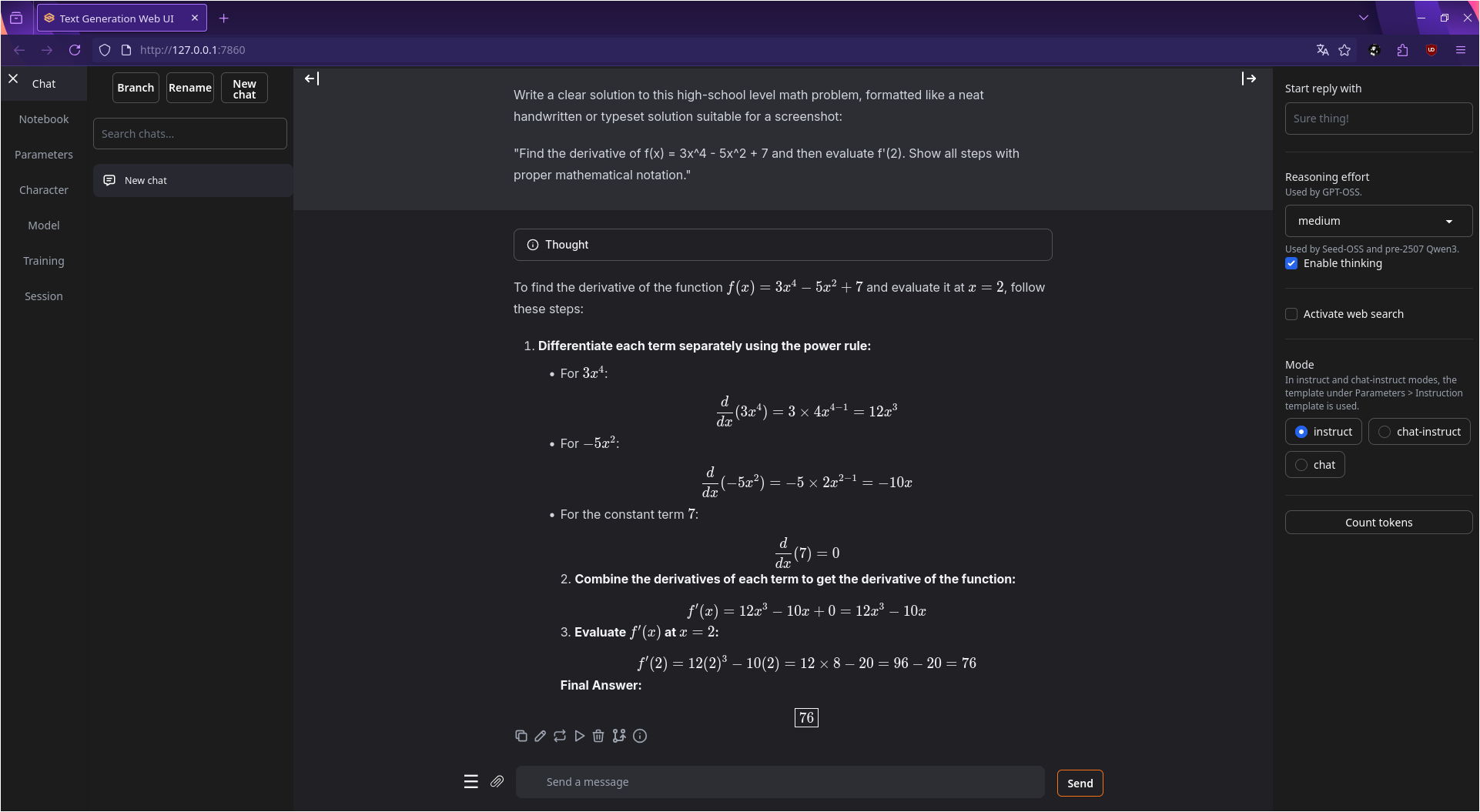
Task: Attach a file with the paperclip icon
Action: tap(497, 781)
